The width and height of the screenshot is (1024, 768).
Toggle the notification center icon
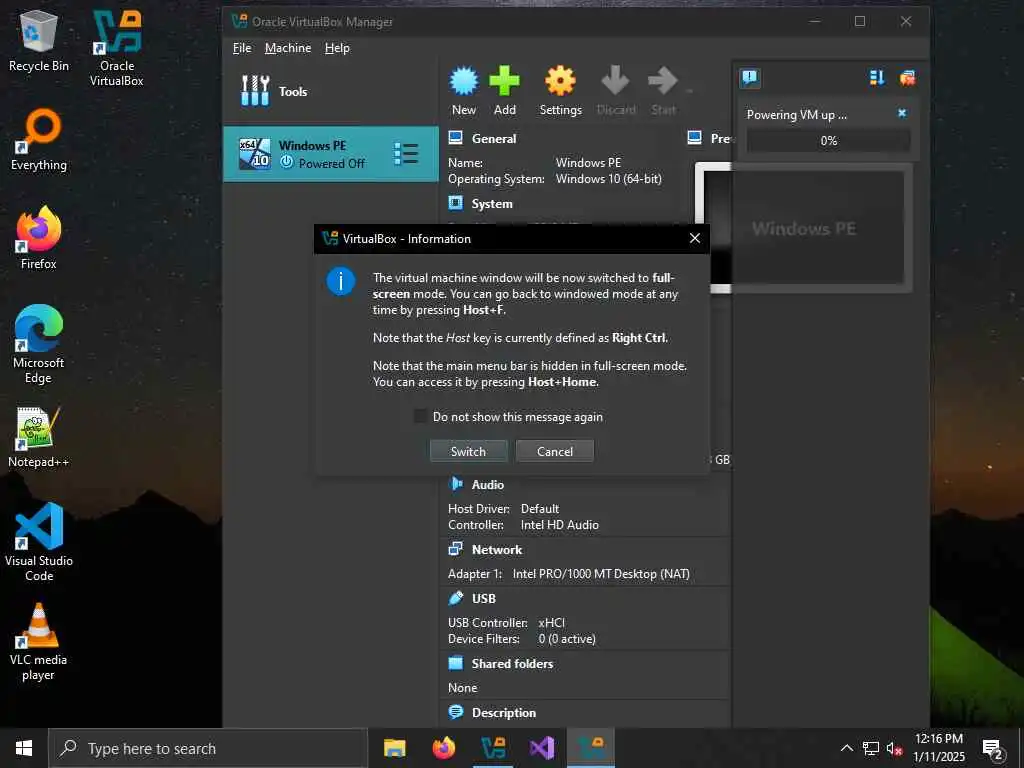click(750, 78)
